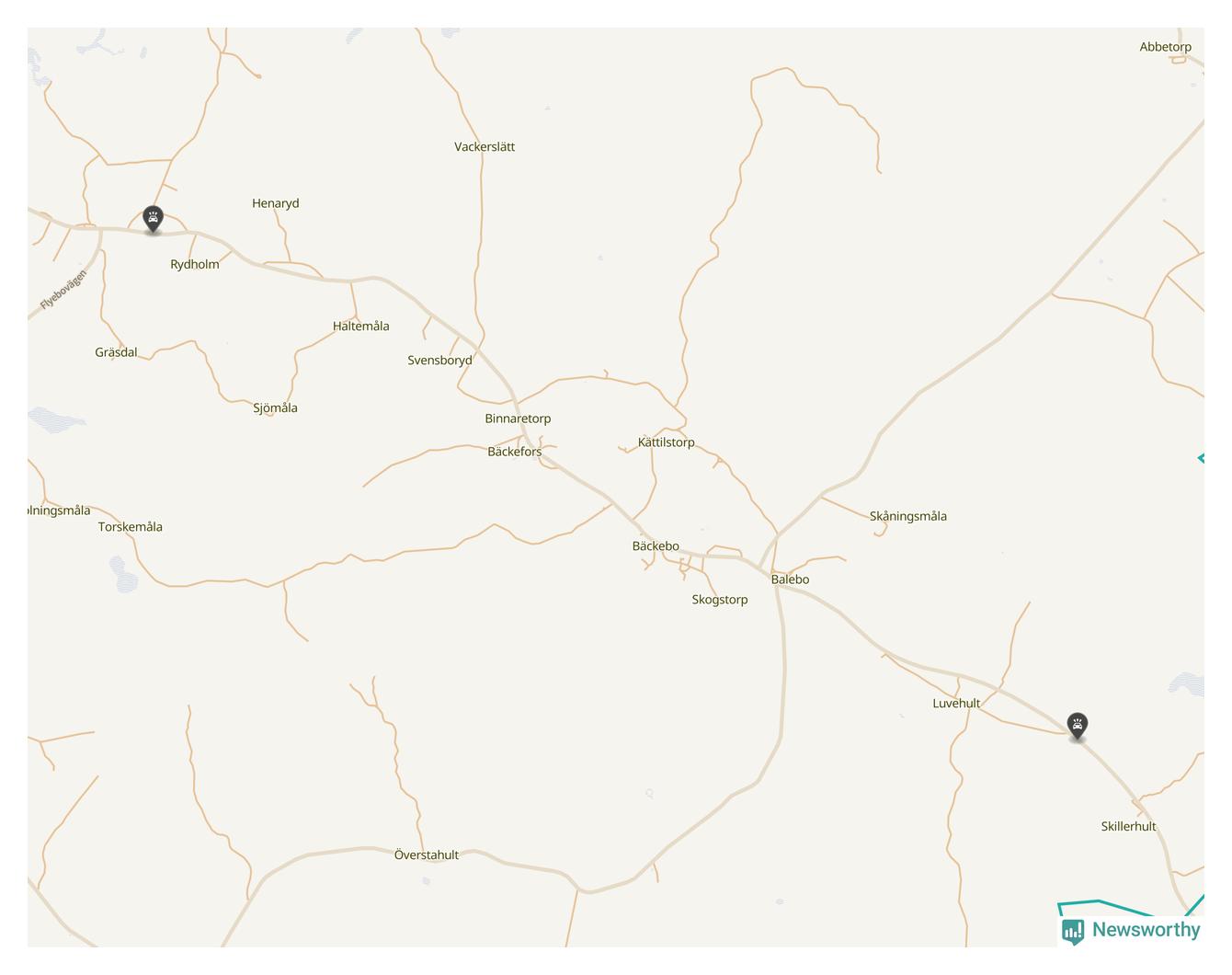The image size is (1232, 975).
Task: Select the Skogstorp place label
Action: 720,600
